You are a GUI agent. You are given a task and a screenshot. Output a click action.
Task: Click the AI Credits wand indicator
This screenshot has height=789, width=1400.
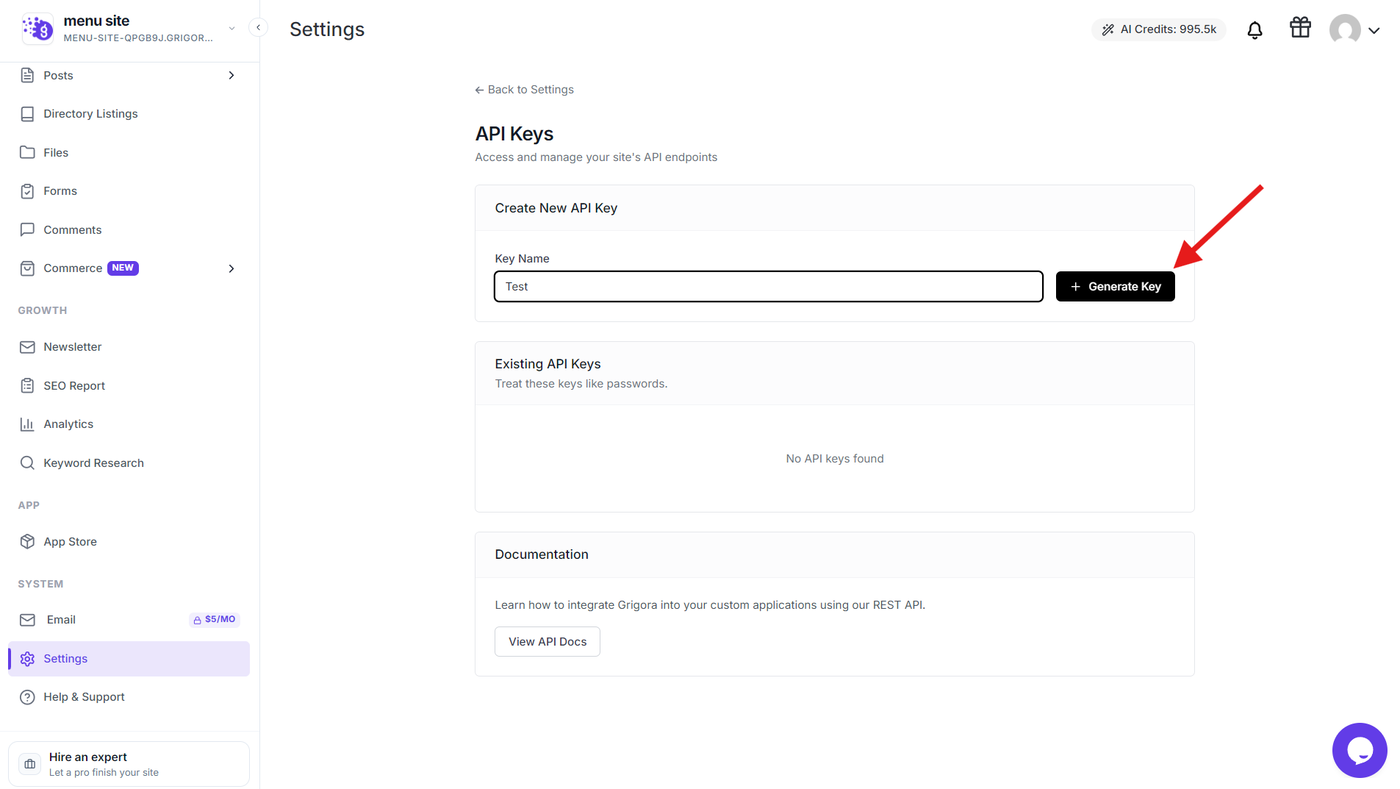pyautogui.click(x=1158, y=30)
